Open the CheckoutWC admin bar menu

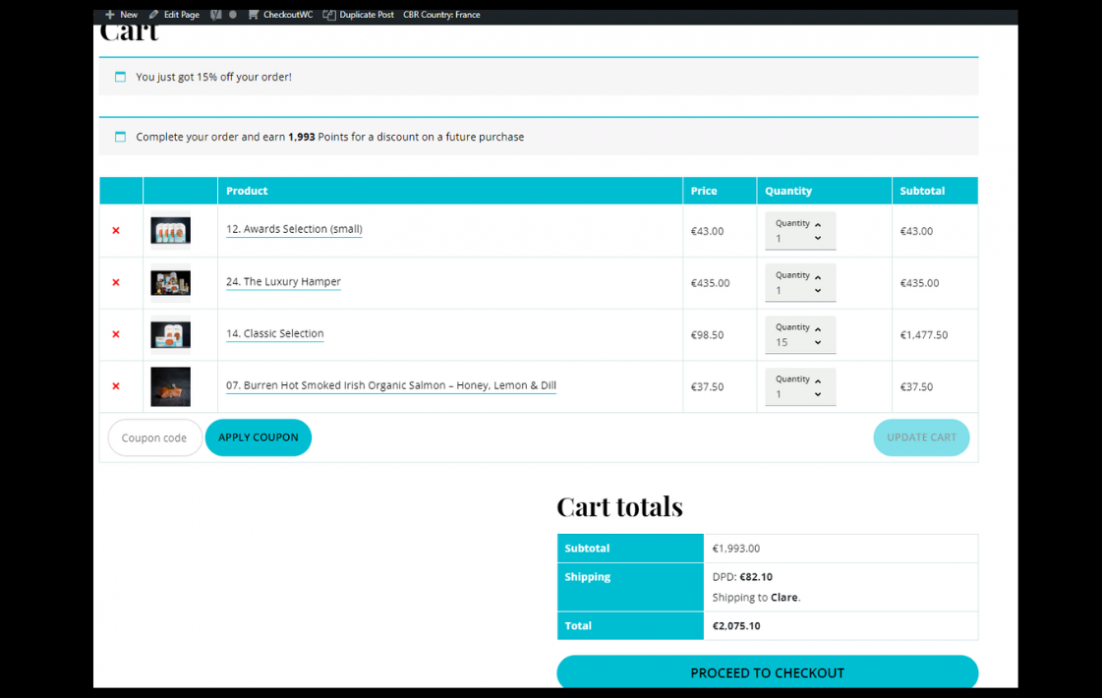click(x=281, y=15)
